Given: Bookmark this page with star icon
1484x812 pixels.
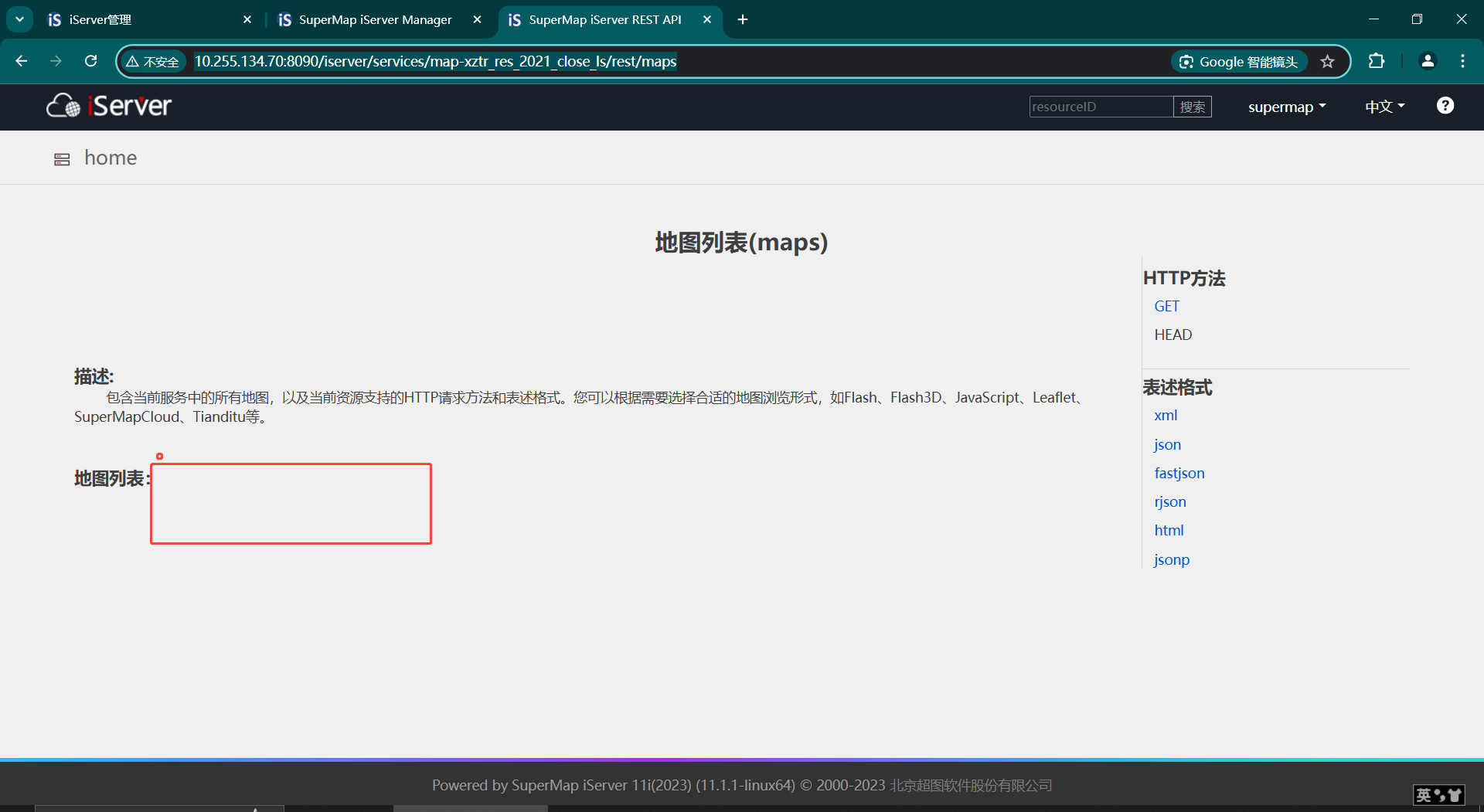Looking at the screenshot, I should click(x=1327, y=62).
